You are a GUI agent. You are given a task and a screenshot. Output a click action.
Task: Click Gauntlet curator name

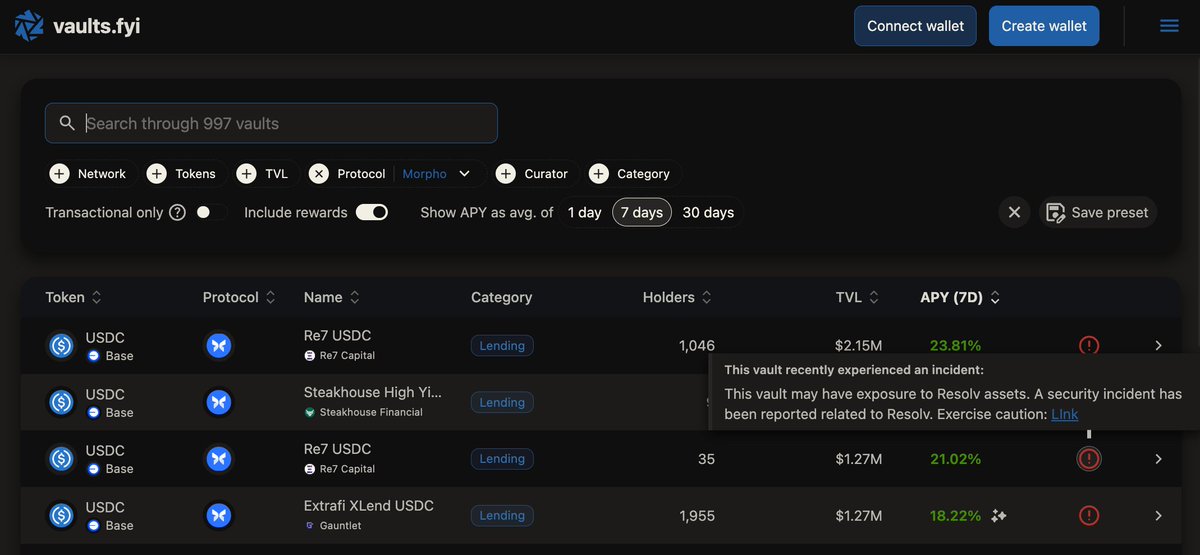coord(340,526)
